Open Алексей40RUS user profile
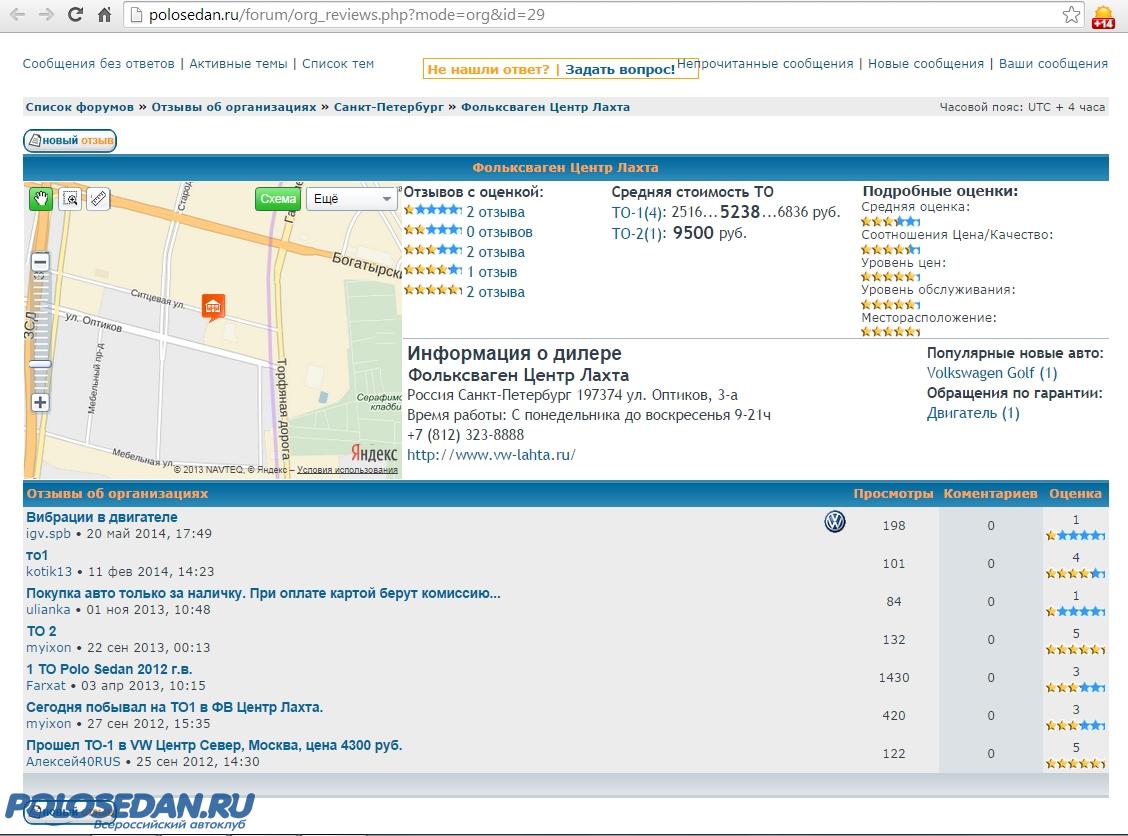 pos(73,761)
